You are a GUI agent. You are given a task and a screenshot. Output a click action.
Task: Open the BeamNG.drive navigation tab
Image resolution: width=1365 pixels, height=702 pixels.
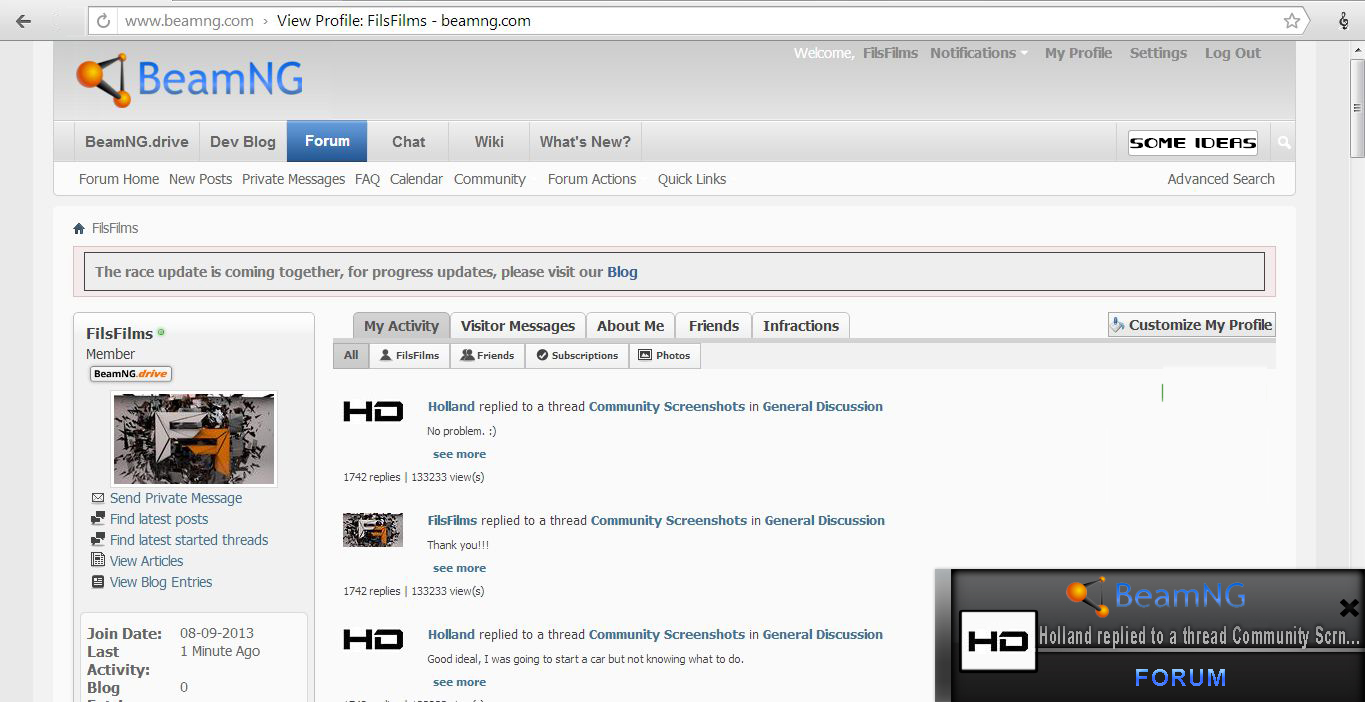[137, 142]
